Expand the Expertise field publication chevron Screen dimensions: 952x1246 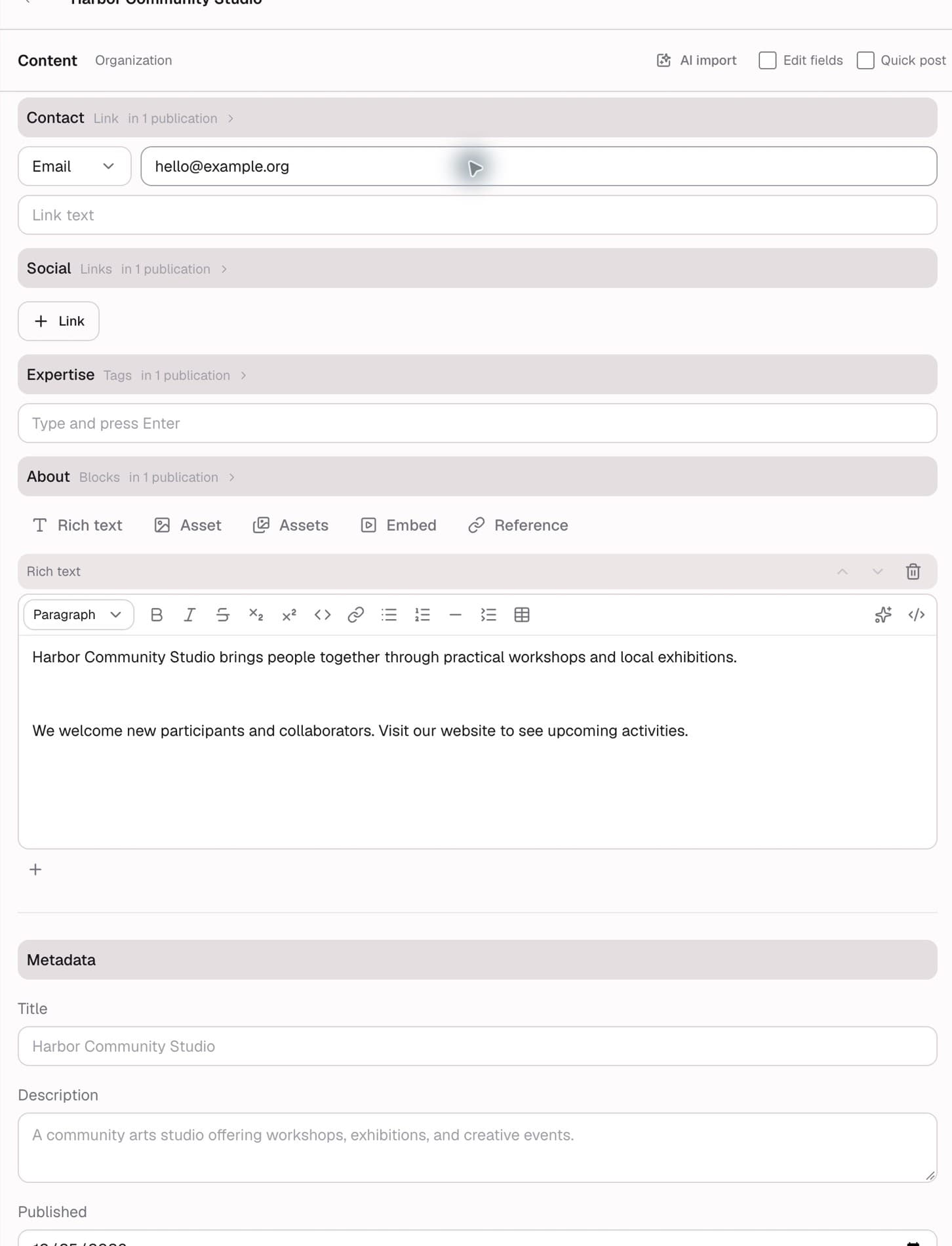(x=243, y=376)
